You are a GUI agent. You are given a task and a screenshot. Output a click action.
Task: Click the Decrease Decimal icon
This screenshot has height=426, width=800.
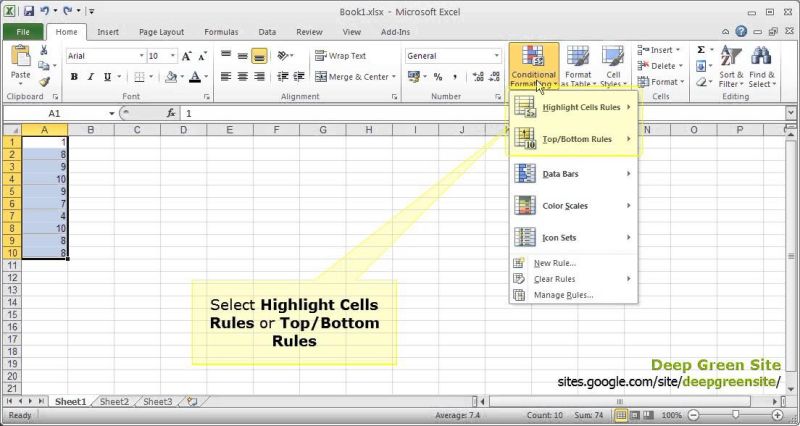(494, 77)
